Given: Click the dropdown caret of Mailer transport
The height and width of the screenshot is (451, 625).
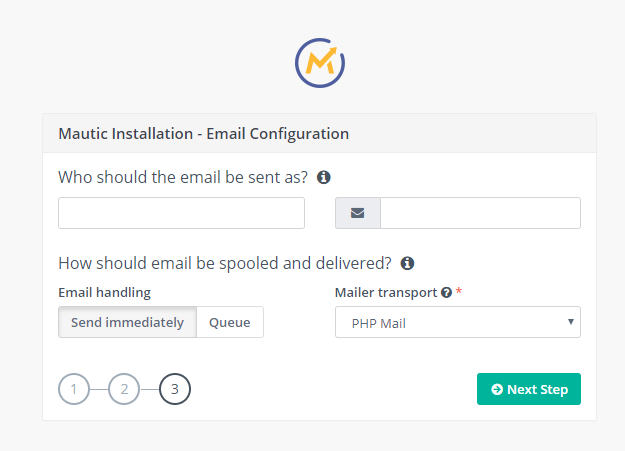Looking at the screenshot, I should pyautogui.click(x=570, y=322).
